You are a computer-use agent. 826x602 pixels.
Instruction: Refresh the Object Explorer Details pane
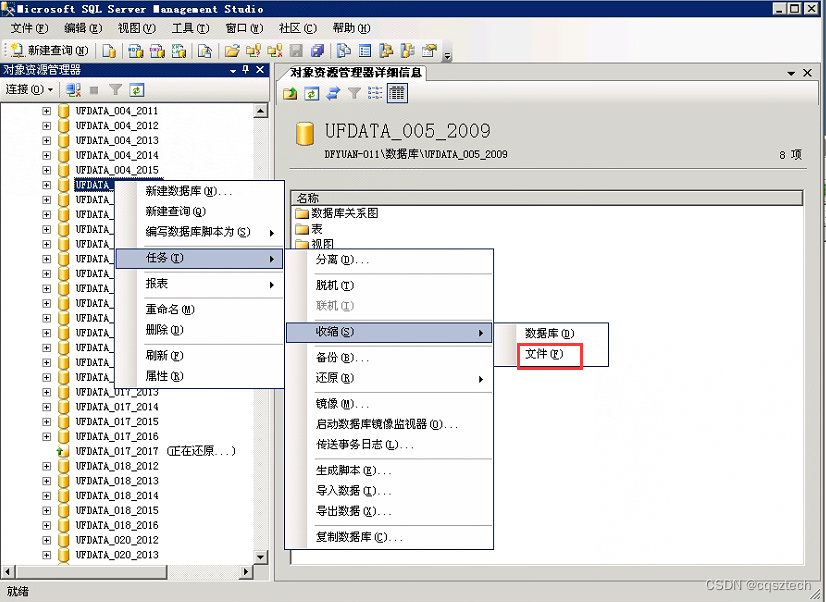[312, 94]
